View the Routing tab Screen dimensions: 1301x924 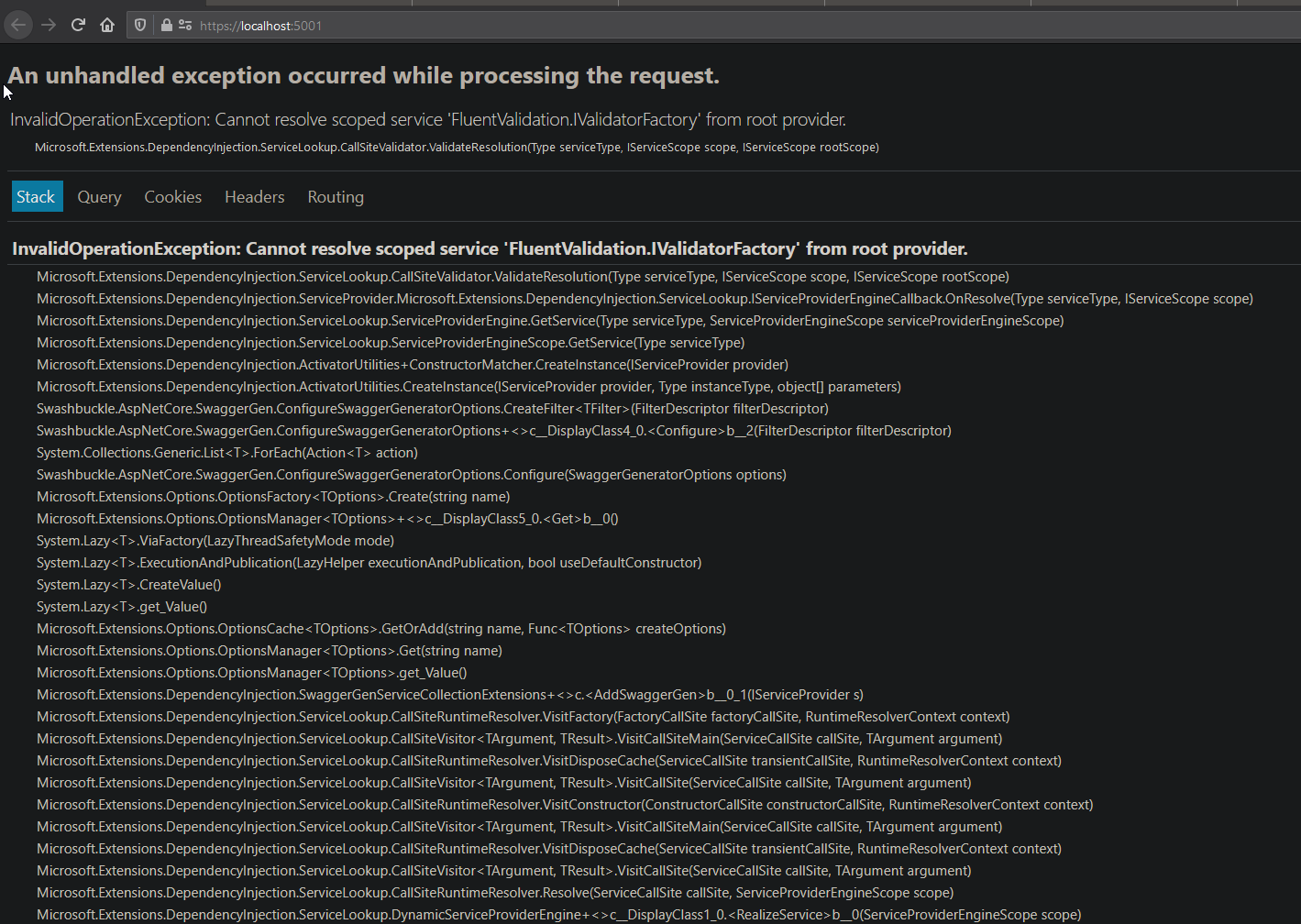point(336,197)
